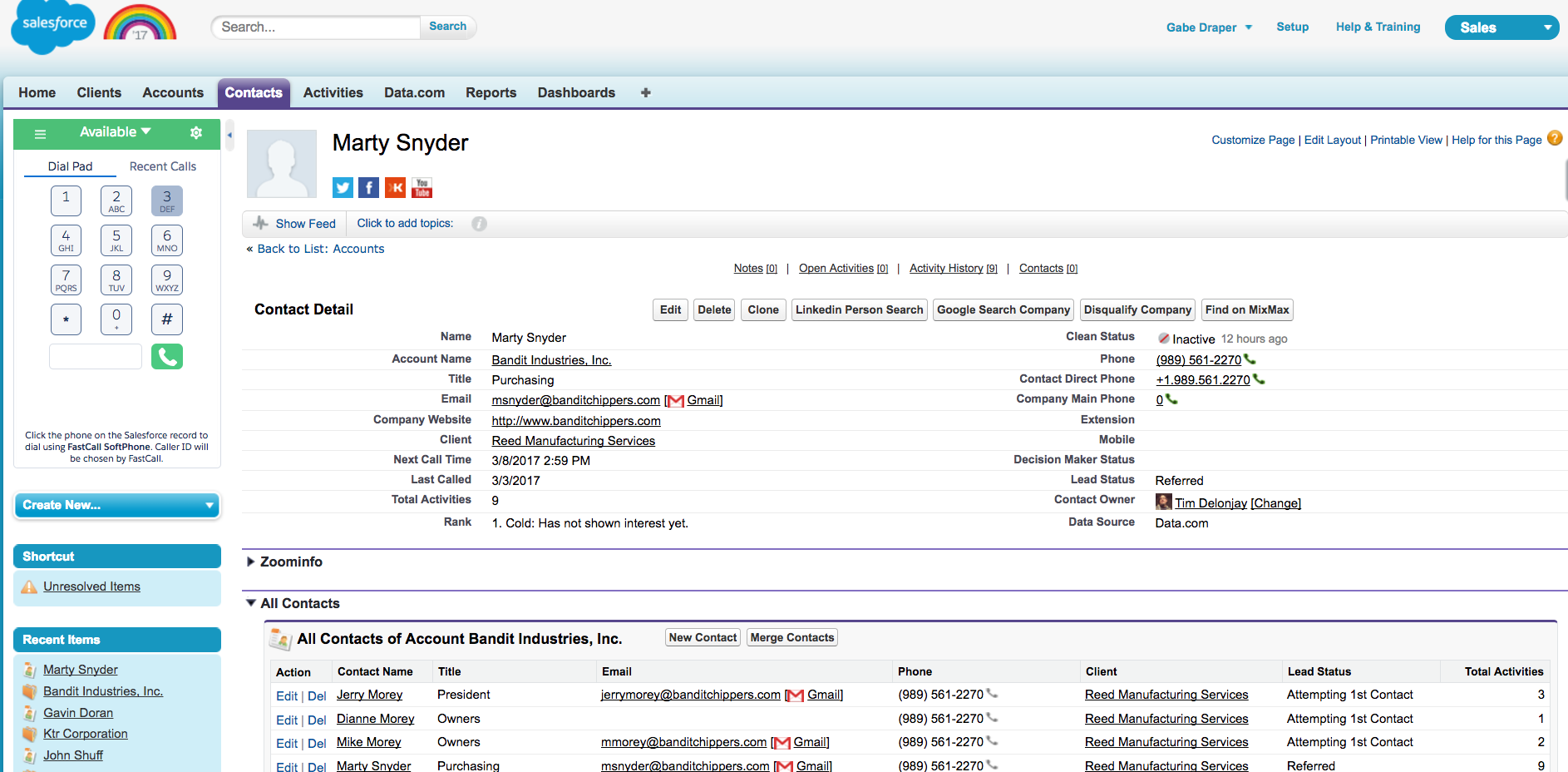Image resolution: width=1568 pixels, height=772 pixels.
Task: Open the Klout social icon
Action: 395,188
